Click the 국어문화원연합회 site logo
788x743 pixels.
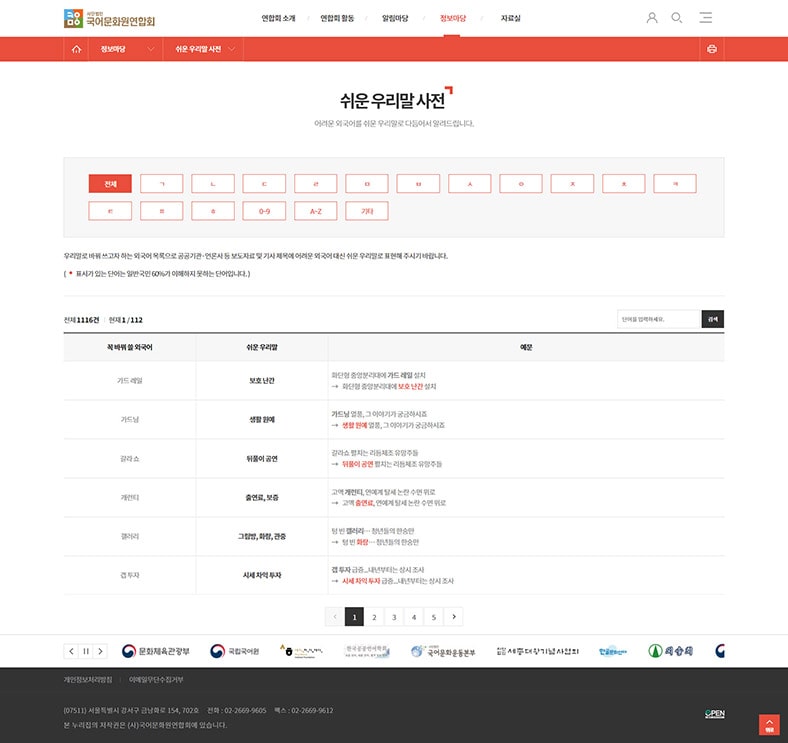pos(109,18)
